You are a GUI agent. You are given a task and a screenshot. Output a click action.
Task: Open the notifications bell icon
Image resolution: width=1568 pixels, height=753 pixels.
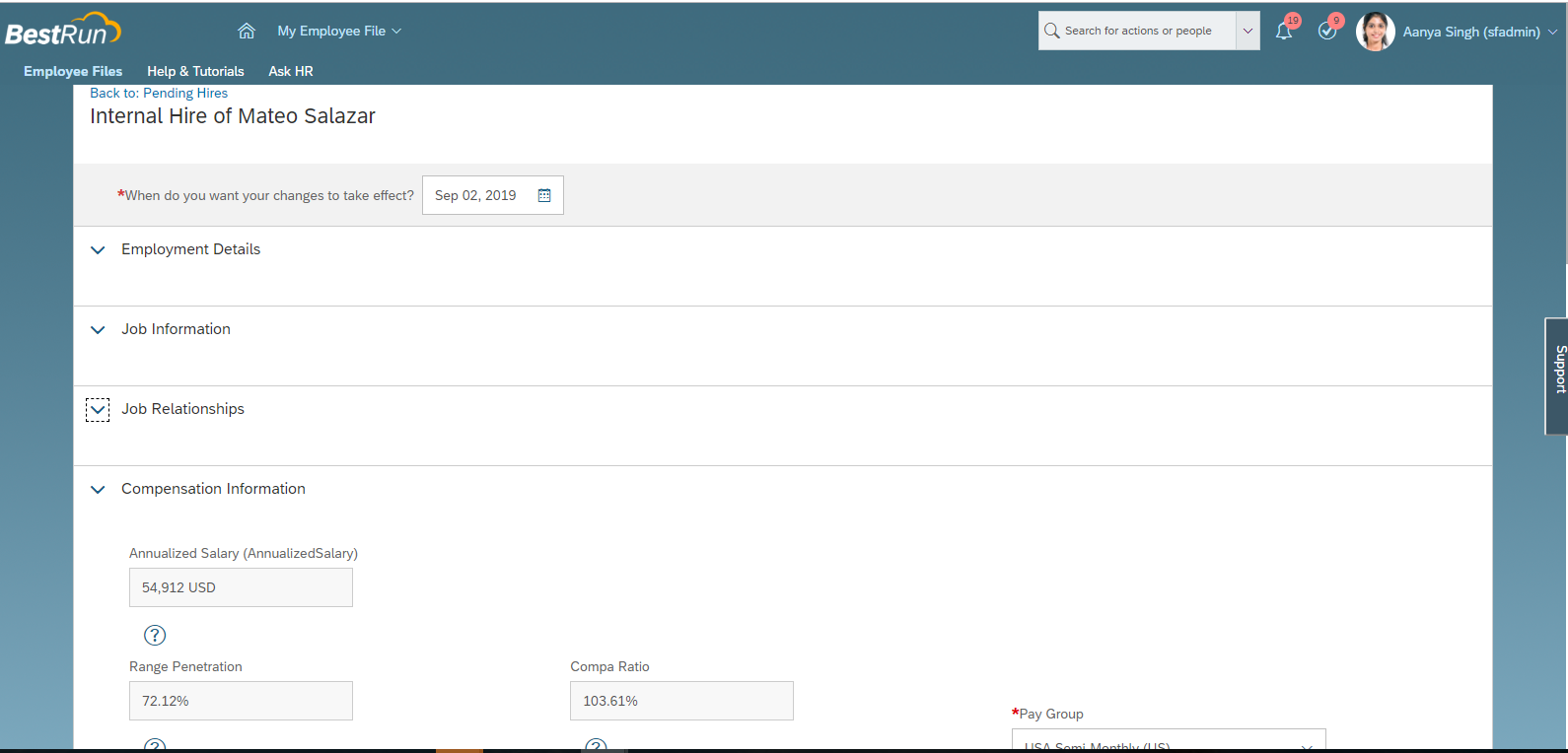coord(1284,31)
